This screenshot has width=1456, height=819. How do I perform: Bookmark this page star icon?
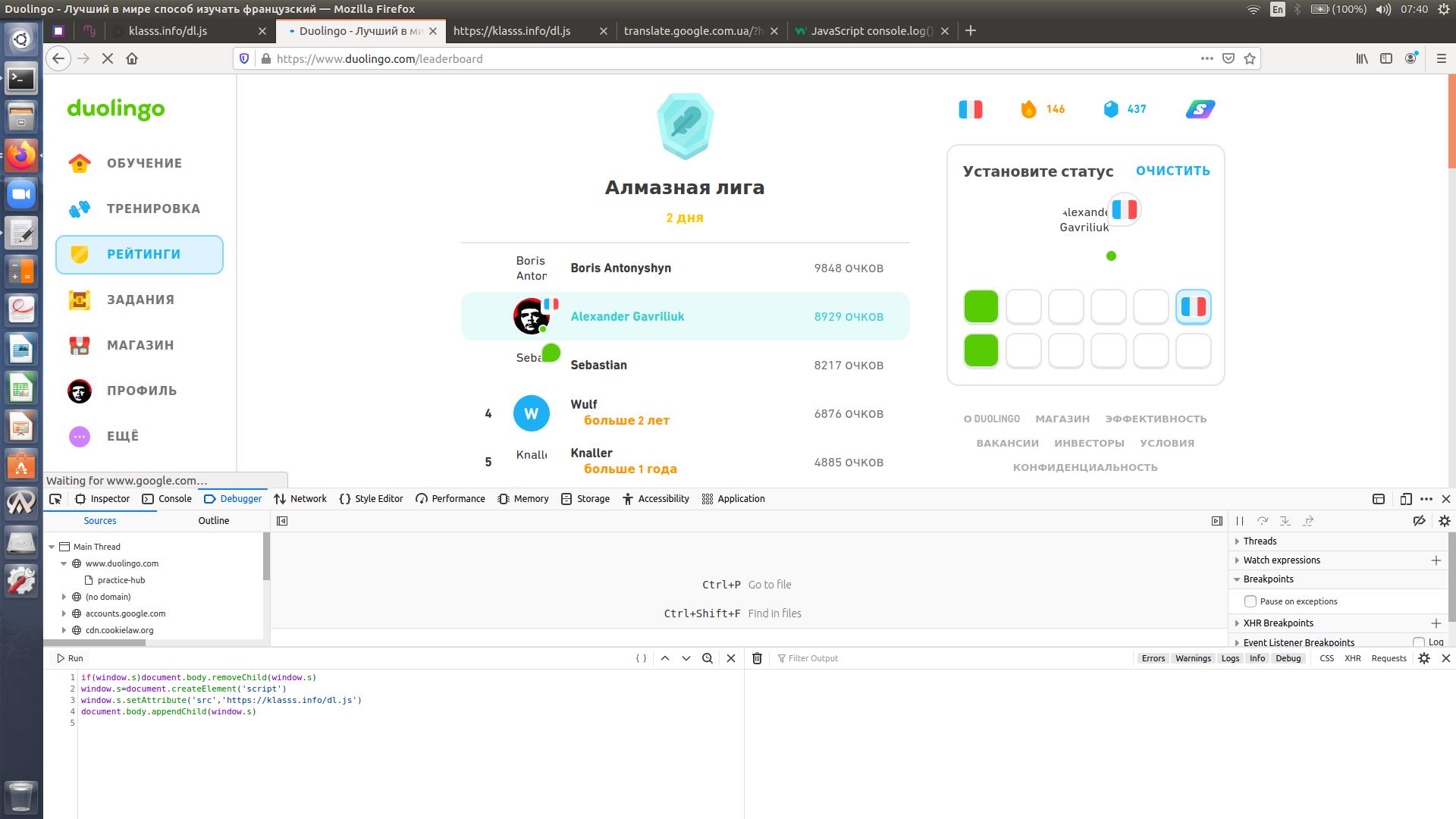[1250, 58]
